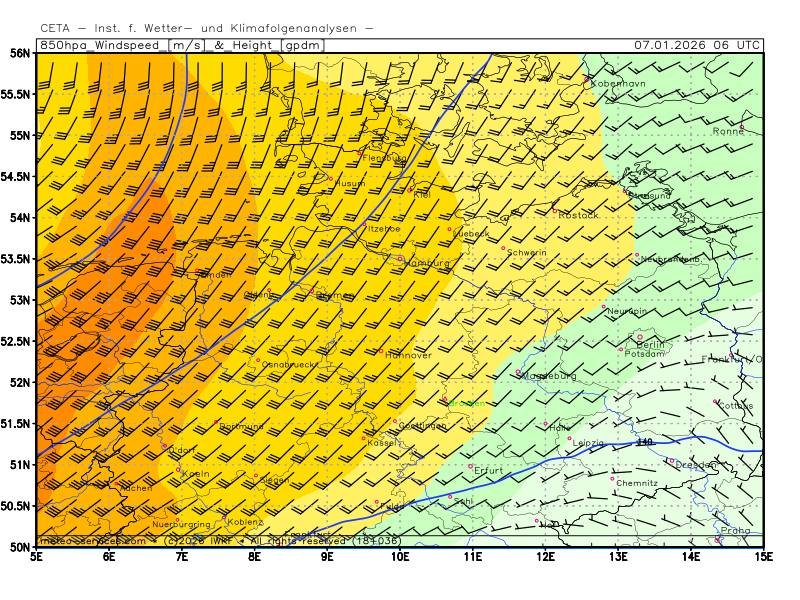
Task: Click the Hannover city name label
Action: pyautogui.click(x=408, y=355)
